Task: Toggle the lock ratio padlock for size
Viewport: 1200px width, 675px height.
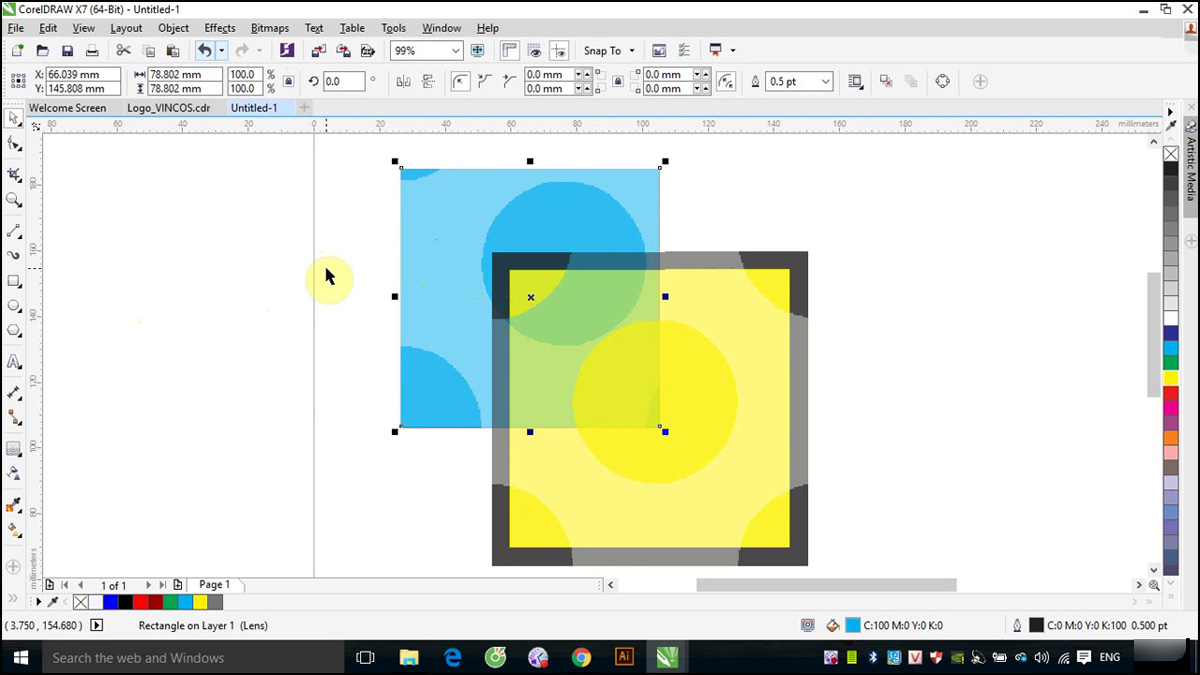Action: tap(289, 81)
